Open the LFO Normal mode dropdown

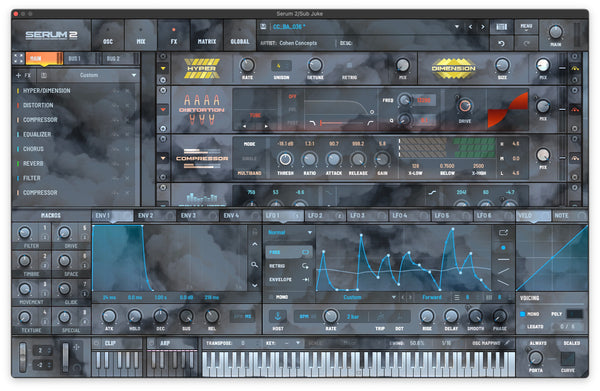point(290,232)
